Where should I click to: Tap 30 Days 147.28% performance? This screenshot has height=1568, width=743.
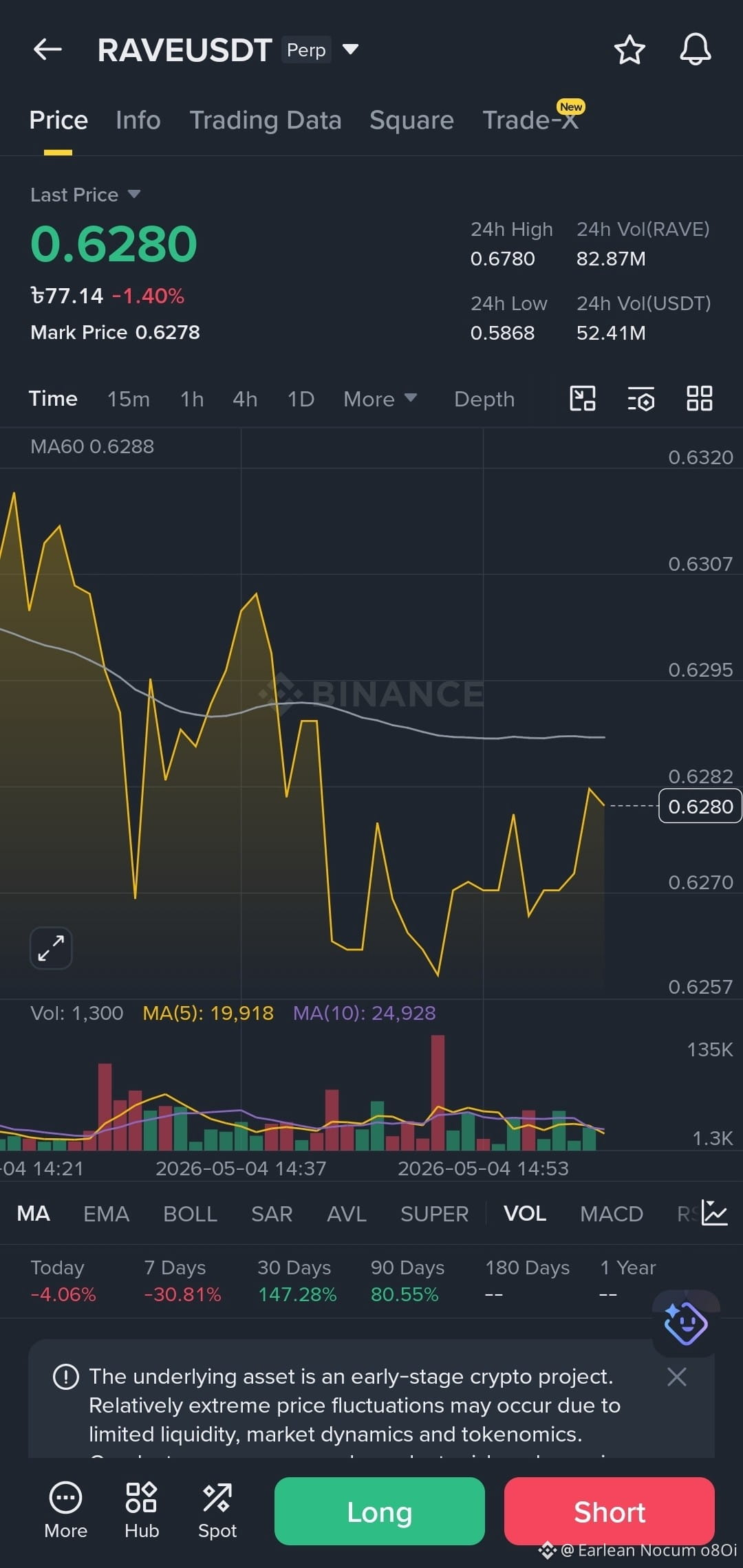click(x=297, y=1281)
